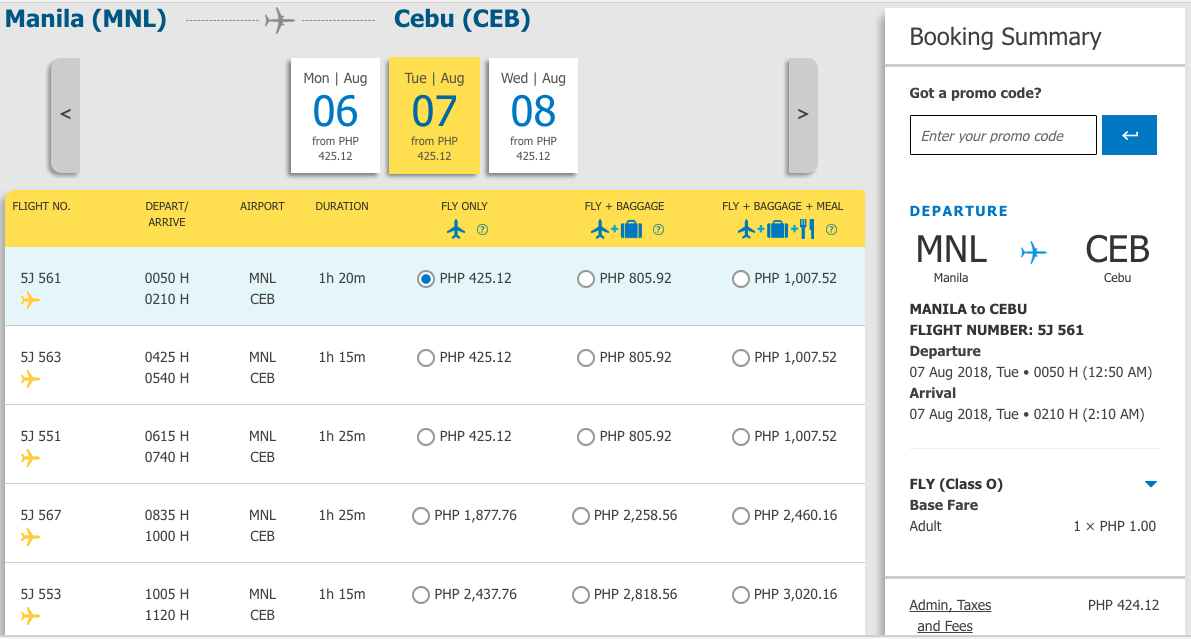
Task: Go to previous dates with left arrow
Action: click(x=65, y=114)
